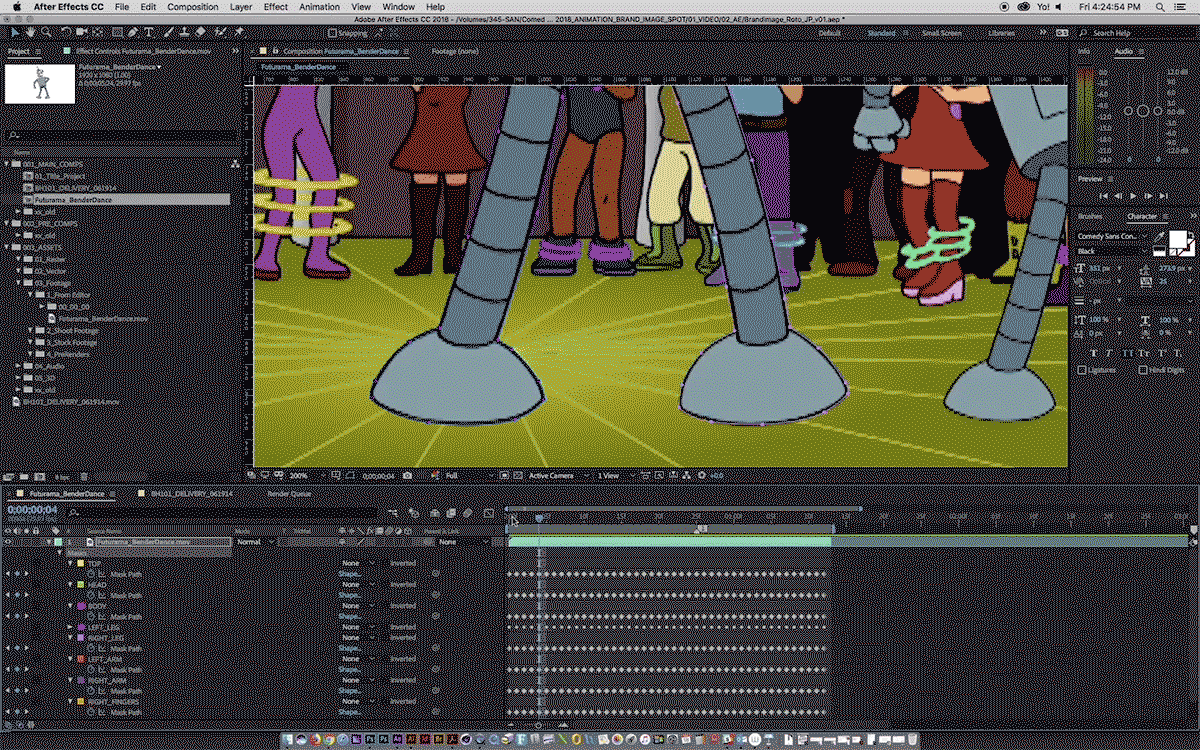Select the Libraries workspace
This screenshot has height=750, width=1200.
(1002, 33)
